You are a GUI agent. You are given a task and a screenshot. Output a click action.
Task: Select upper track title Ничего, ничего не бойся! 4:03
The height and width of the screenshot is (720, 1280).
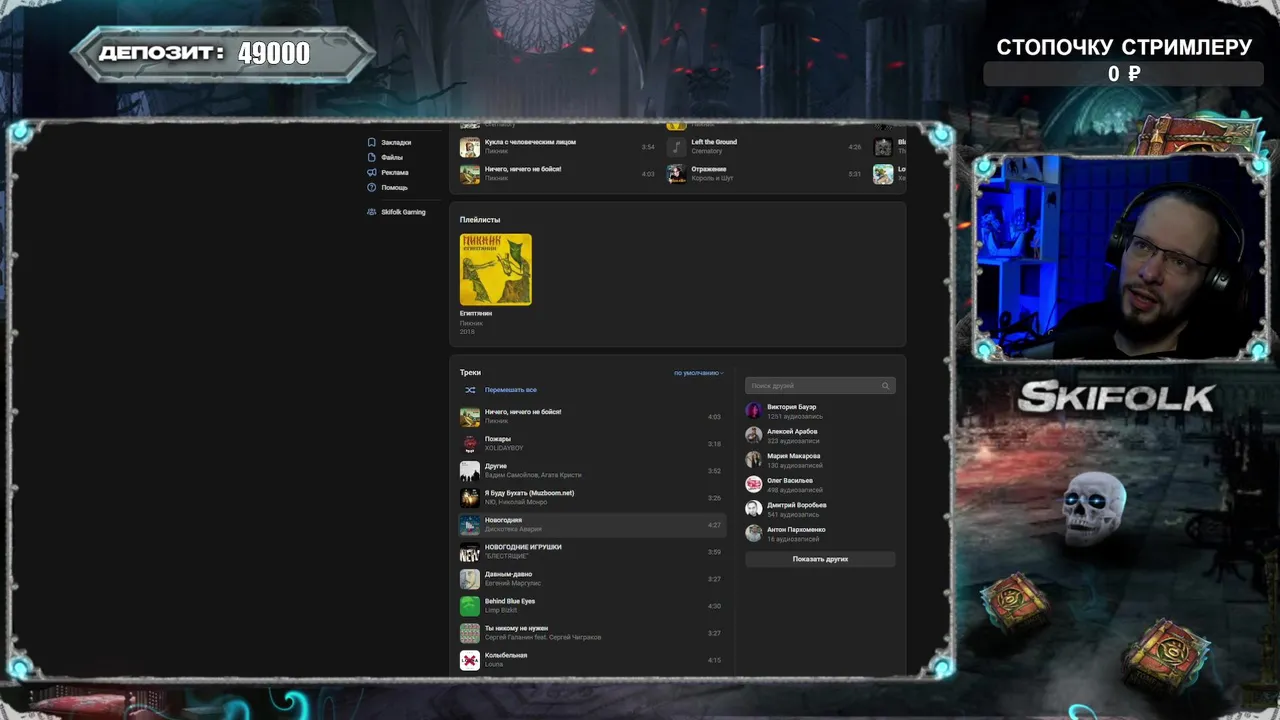click(523, 169)
